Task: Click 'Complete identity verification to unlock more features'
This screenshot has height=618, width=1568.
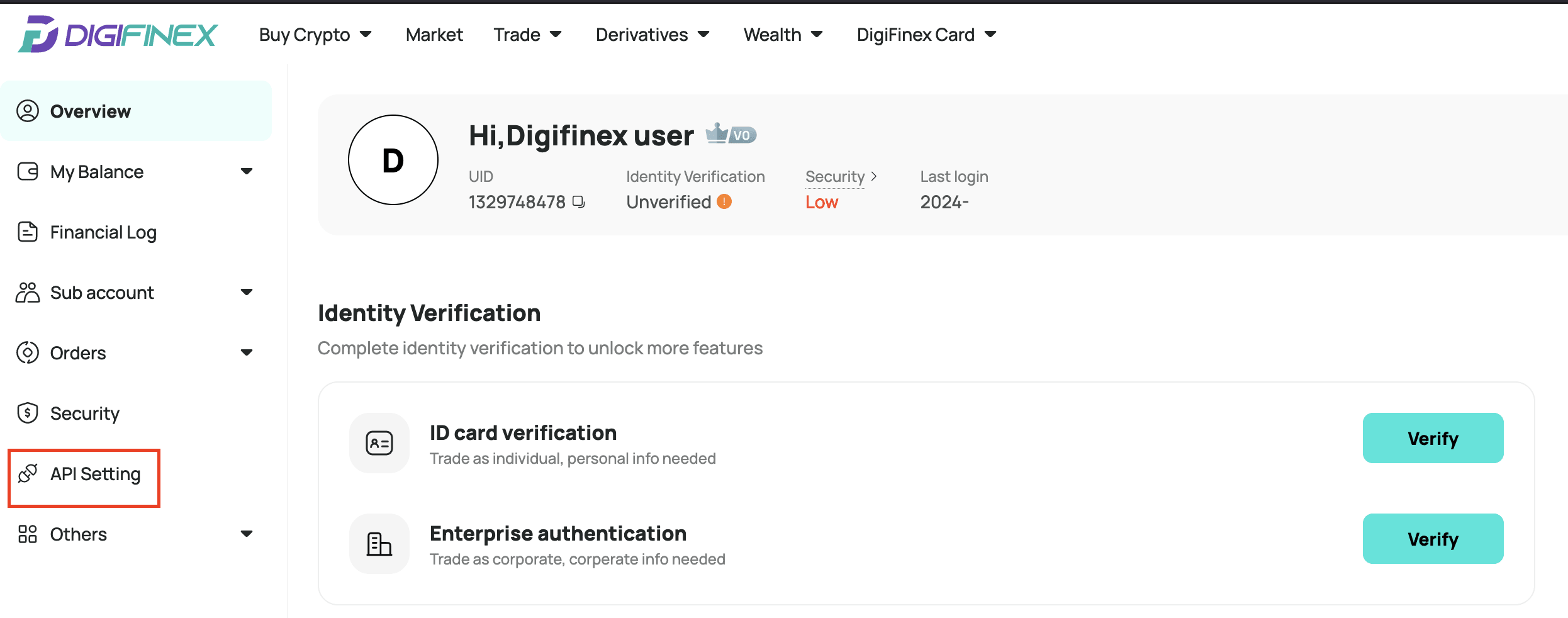Action: (540, 348)
